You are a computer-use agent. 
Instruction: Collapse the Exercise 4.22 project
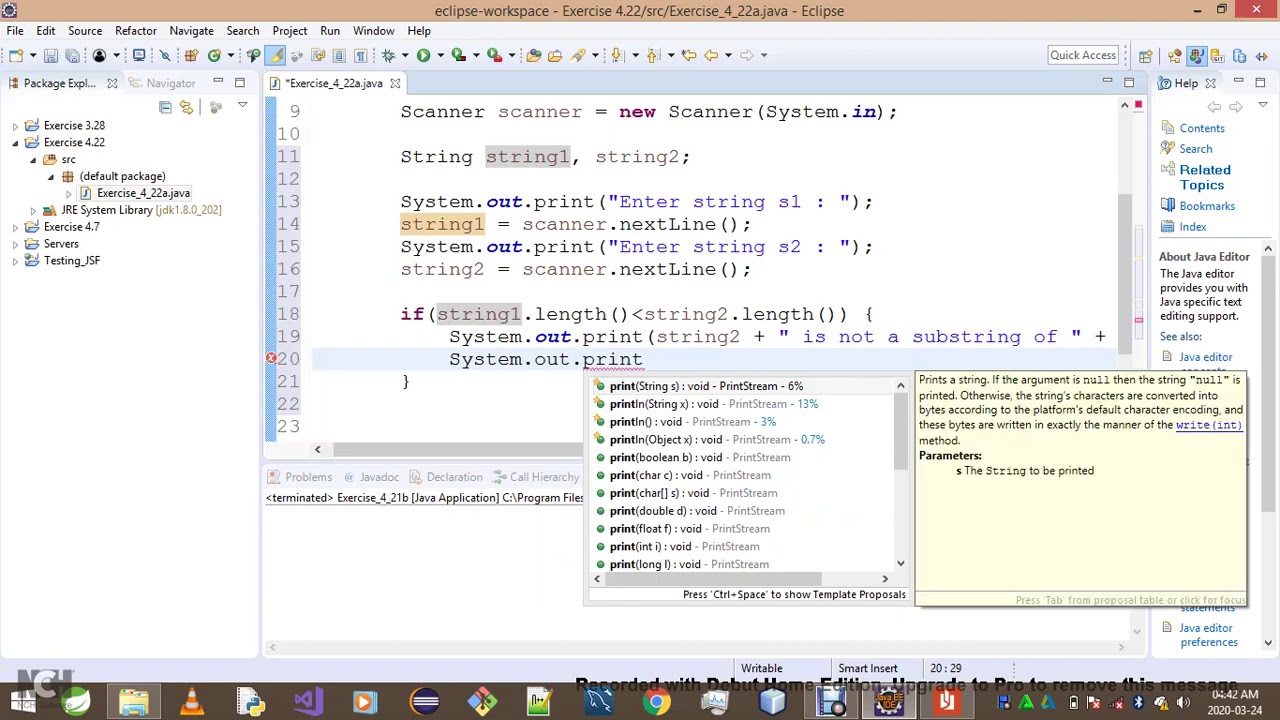coord(15,143)
